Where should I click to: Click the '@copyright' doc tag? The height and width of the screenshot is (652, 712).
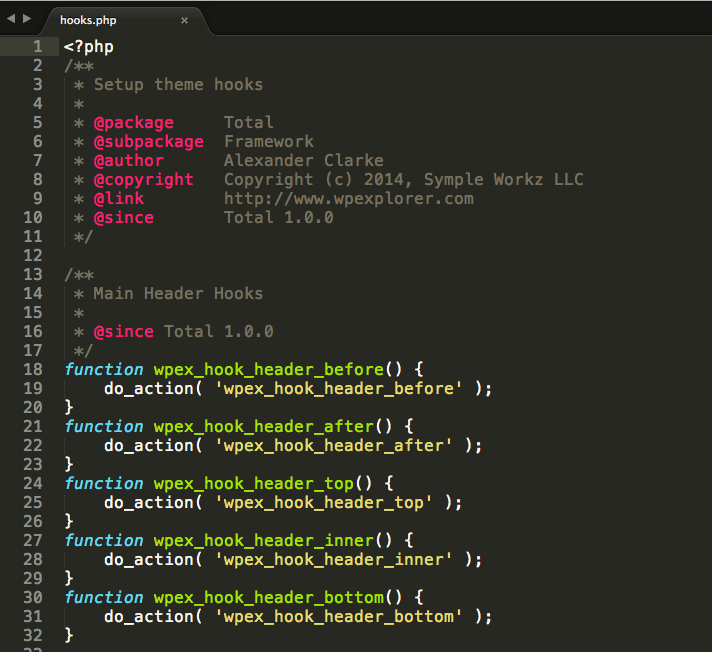(143, 180)
